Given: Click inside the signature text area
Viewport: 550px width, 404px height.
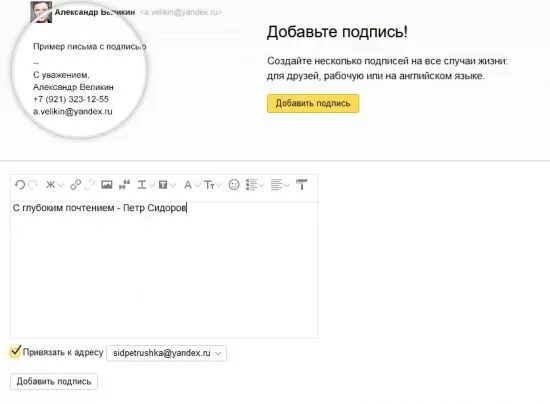Looking at the screenshot, I should [164, 269].
